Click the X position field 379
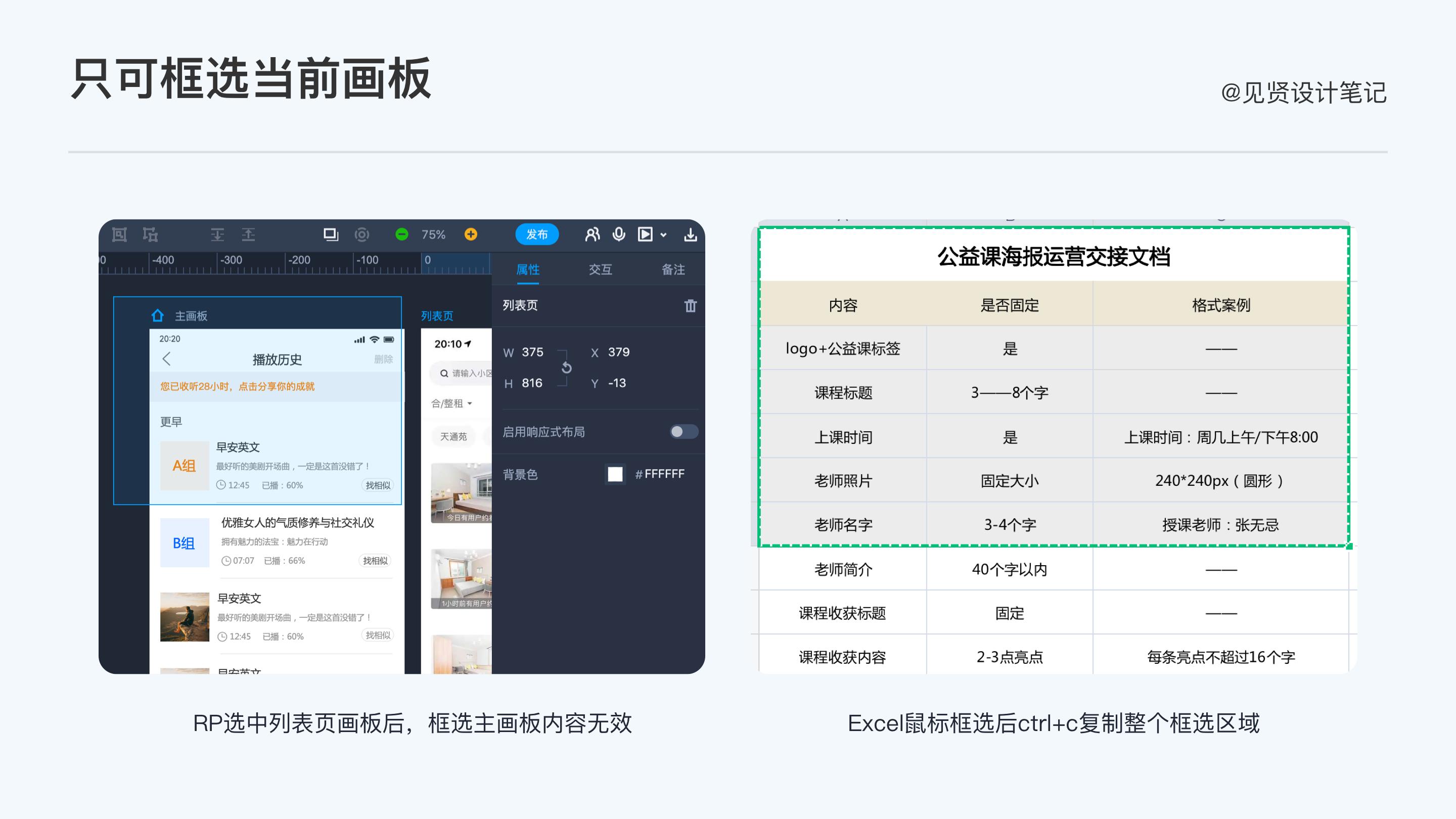This screenshot has width=1456, height=819. pos(619,352)
